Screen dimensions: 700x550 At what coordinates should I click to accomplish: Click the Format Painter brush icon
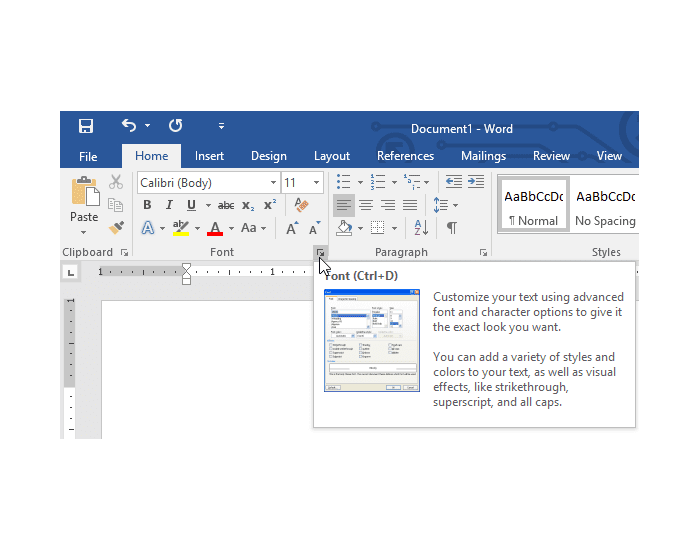pos(116,228)
